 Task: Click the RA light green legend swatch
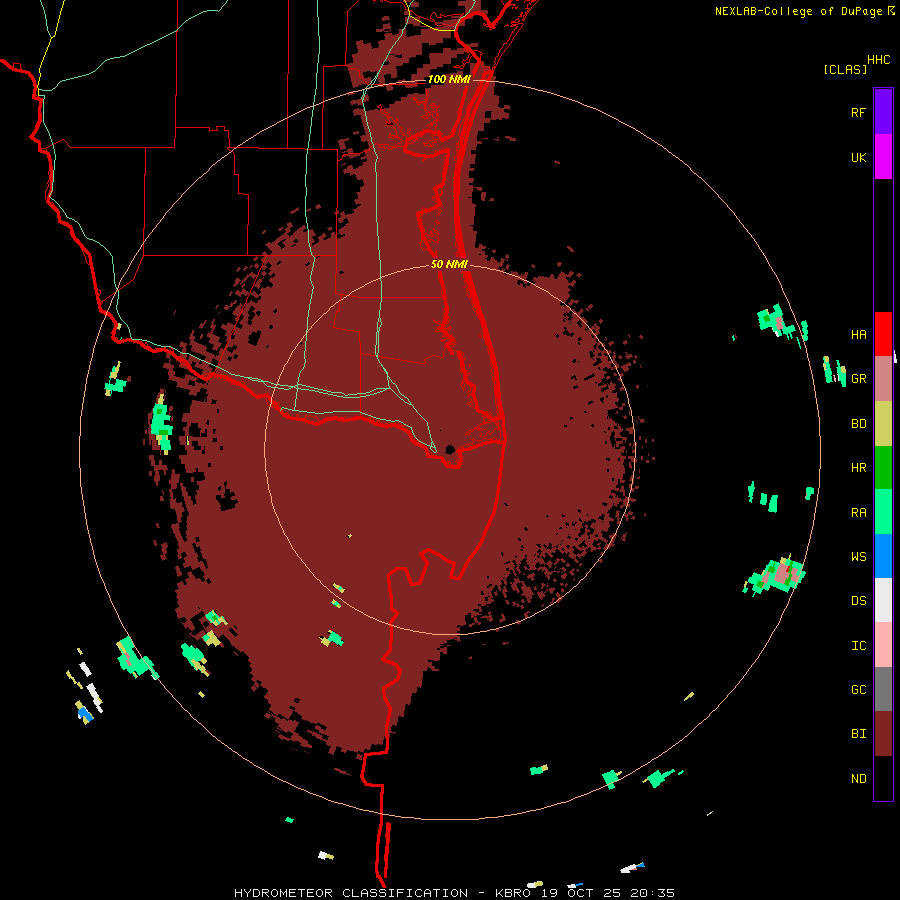[x=883, y=512]
